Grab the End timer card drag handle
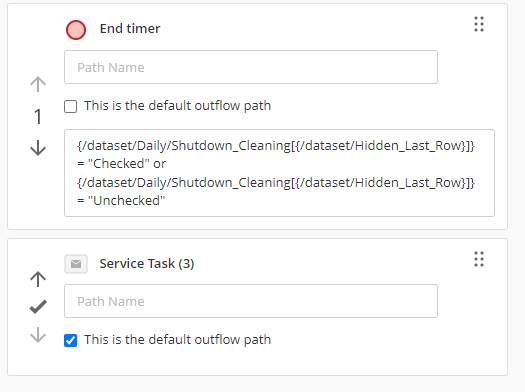 pyautogui.click(x=479, y=24)
